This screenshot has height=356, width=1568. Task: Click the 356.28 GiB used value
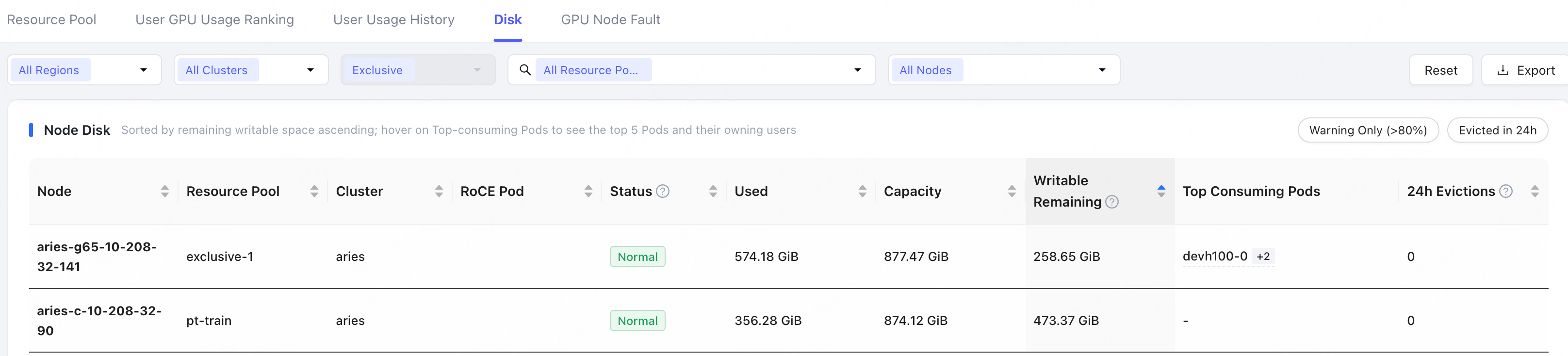[768, 321]
